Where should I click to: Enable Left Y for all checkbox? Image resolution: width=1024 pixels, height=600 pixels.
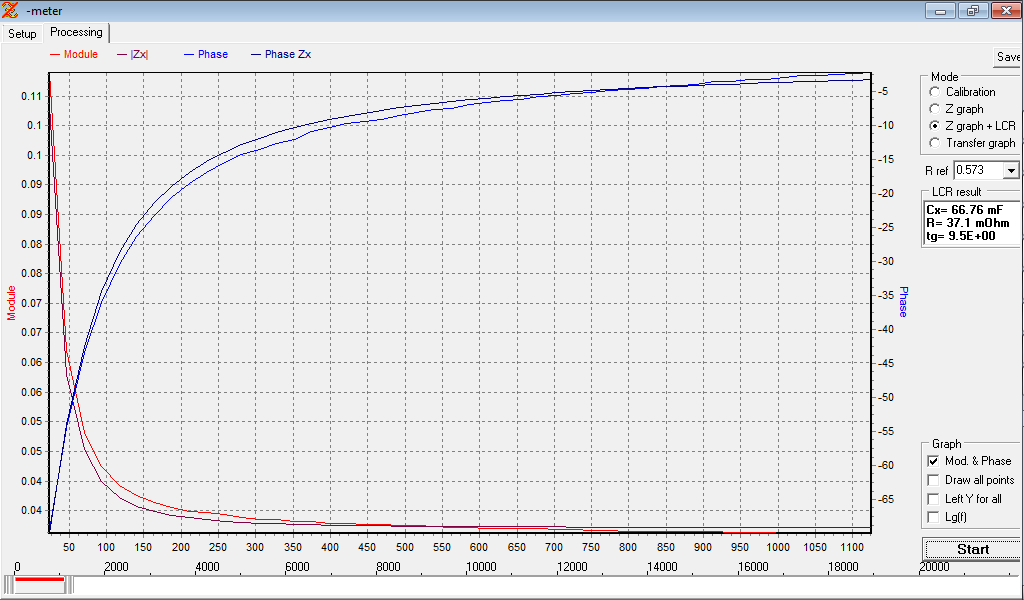point(933,499)
